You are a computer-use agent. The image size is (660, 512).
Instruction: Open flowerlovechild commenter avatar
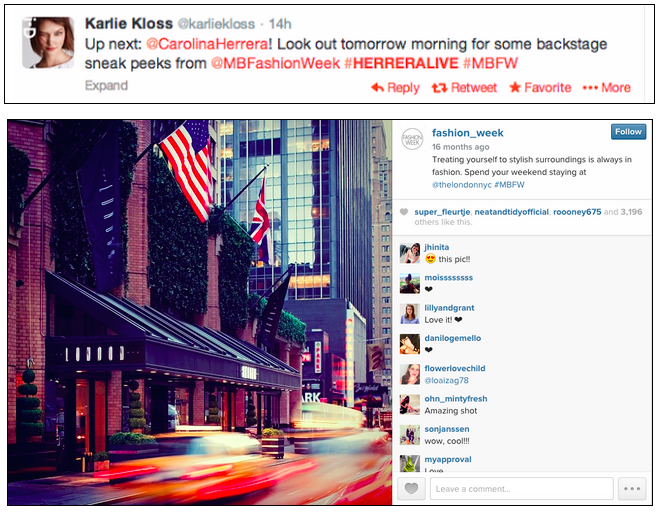410,375
